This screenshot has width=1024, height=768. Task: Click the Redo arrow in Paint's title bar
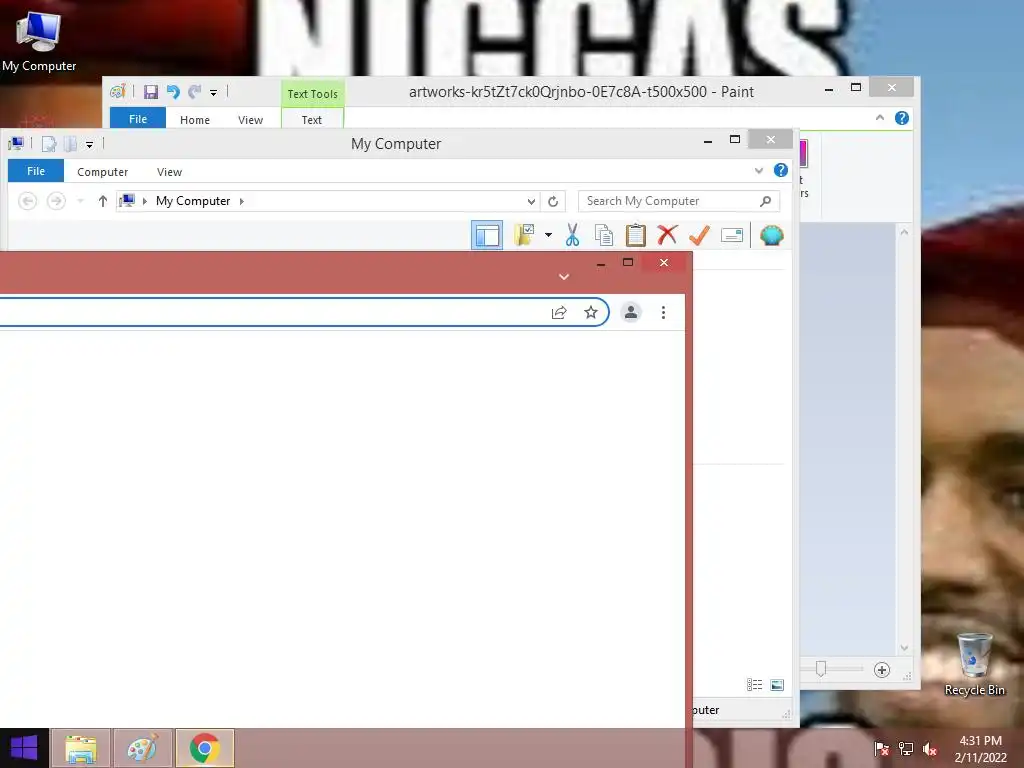click(195, 92)
